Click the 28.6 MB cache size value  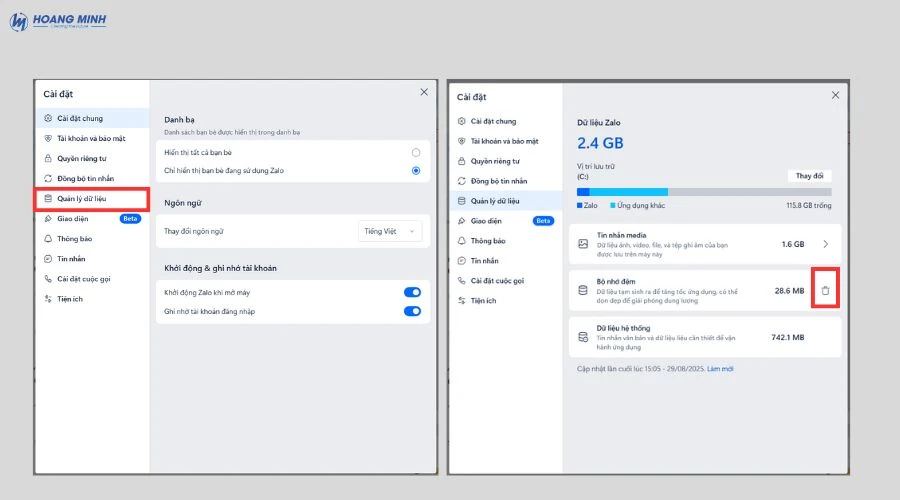(x=789, y=290)
